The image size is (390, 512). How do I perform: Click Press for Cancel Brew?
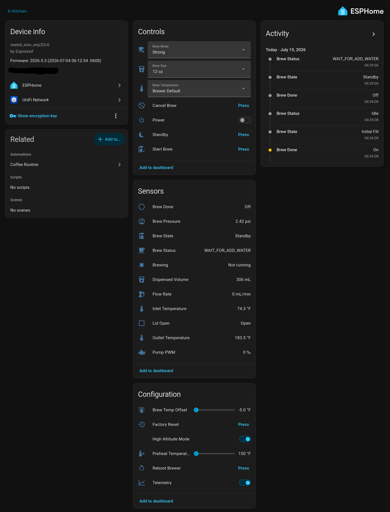tap(243, 105)
